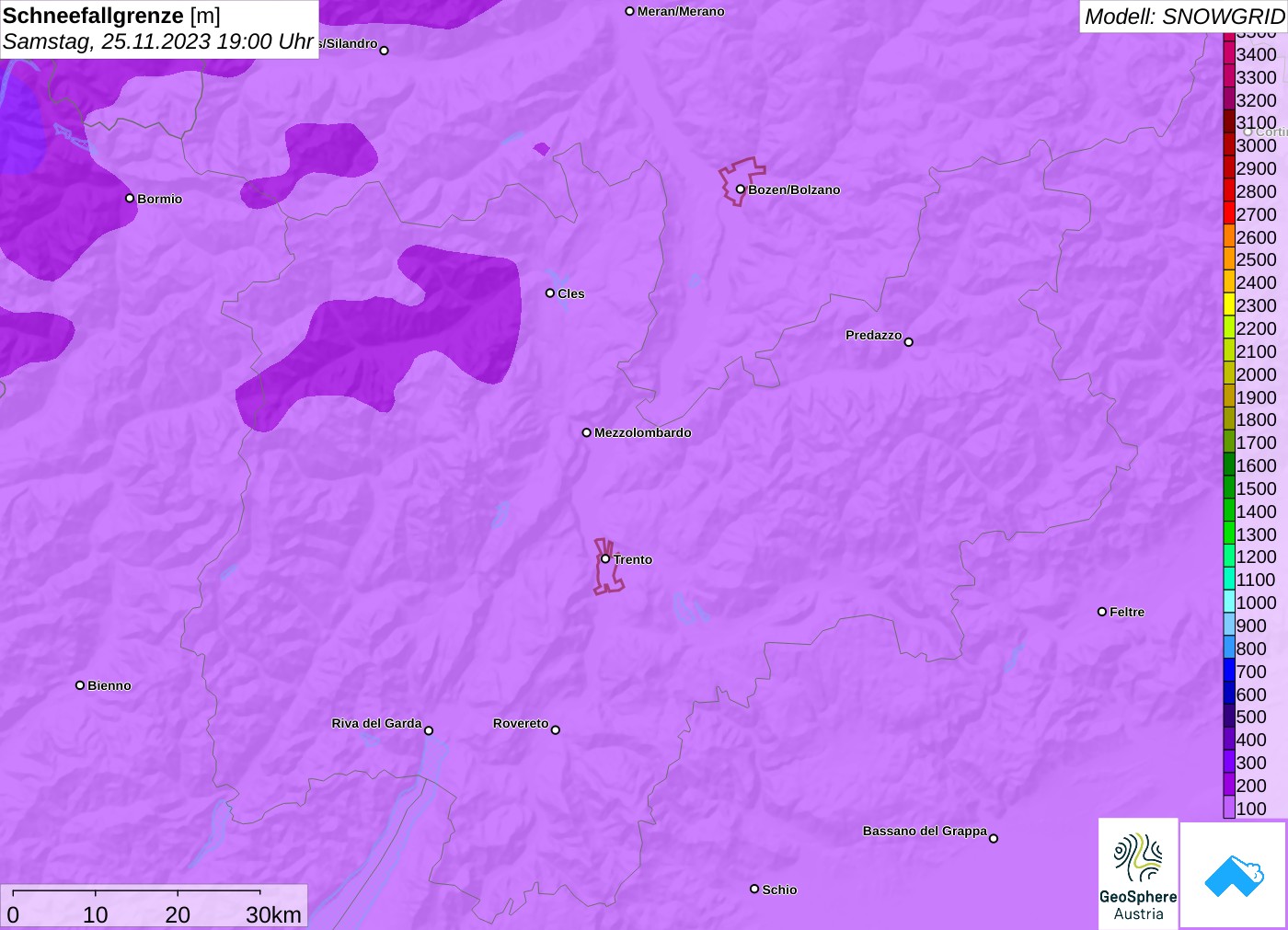
Task: Click the 10 mark on scale bar
Action: [x=96, y=914]
